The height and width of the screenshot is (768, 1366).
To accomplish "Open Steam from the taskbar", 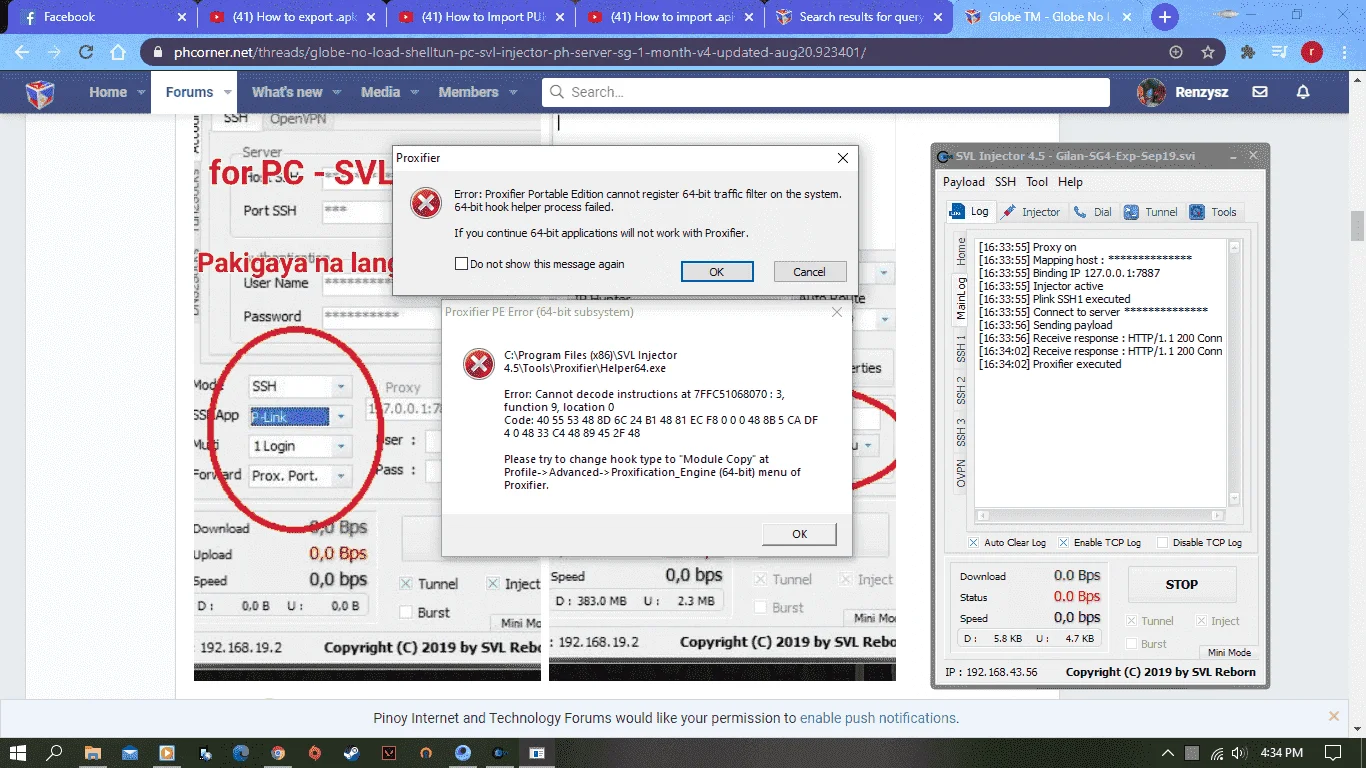I will (351, 752).
